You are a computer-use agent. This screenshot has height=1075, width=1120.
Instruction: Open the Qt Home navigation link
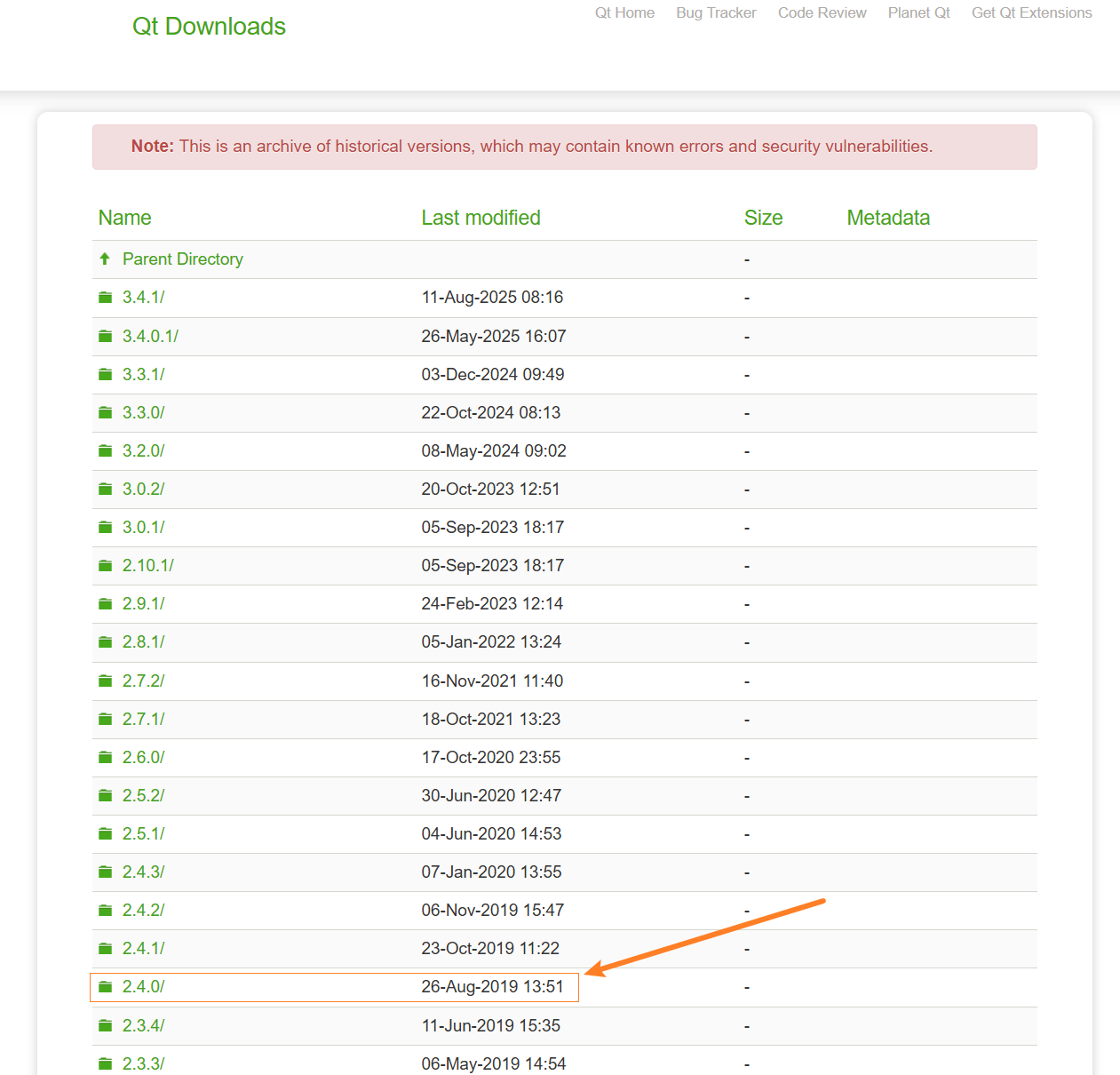click(624, 12)
